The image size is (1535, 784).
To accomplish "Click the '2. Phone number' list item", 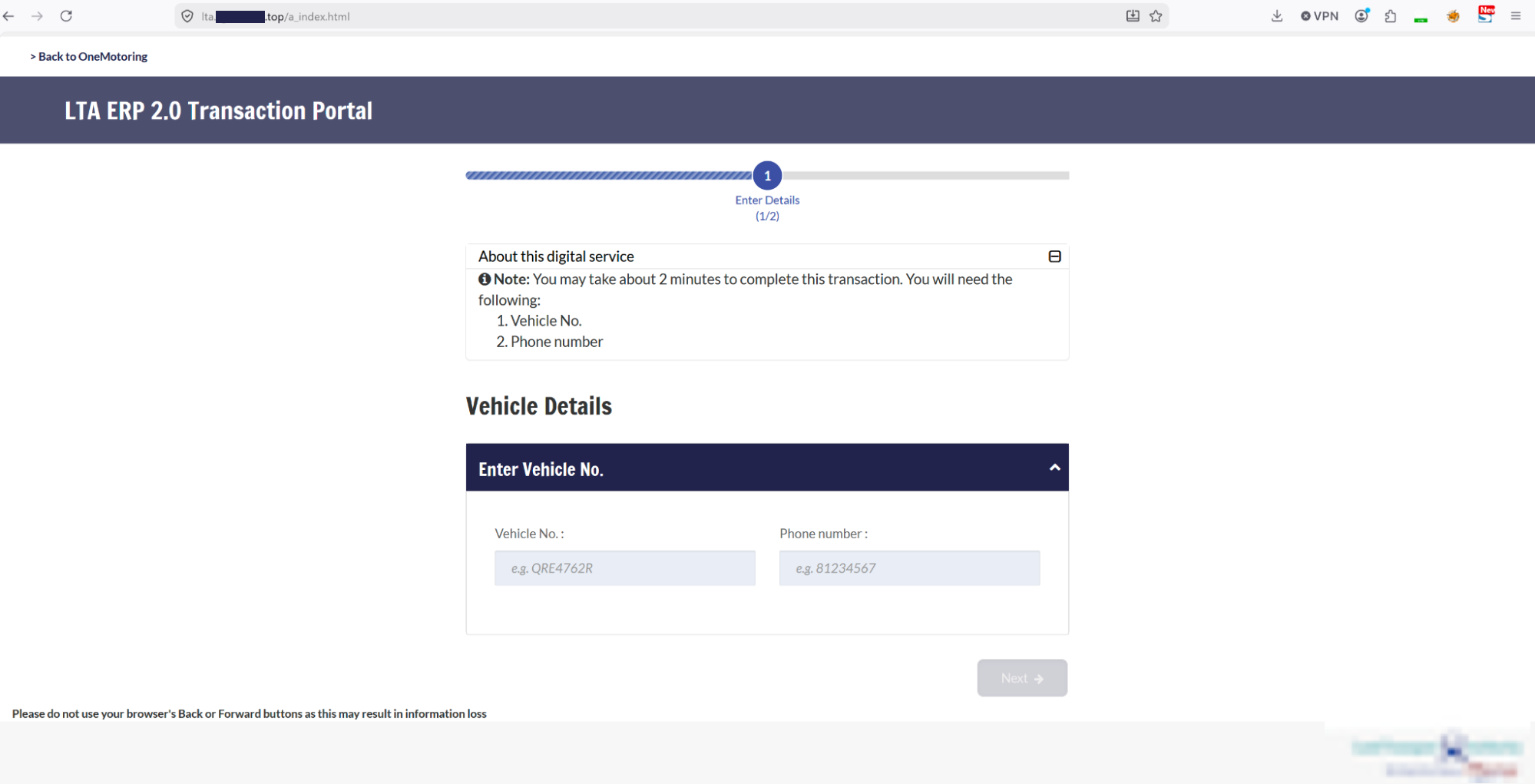I will point(550,342).
